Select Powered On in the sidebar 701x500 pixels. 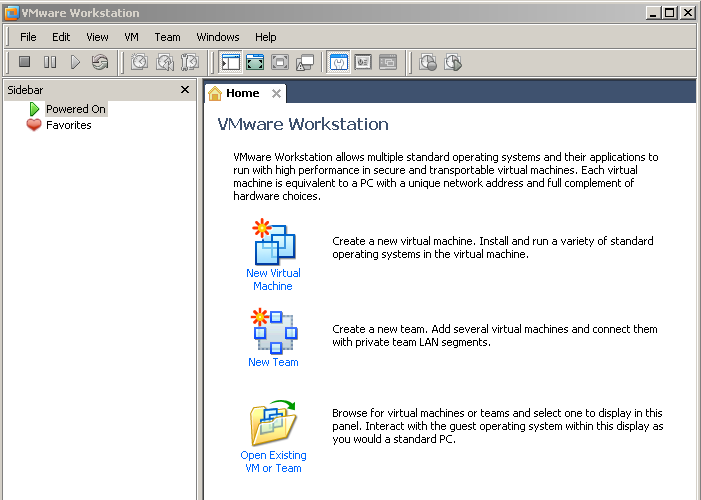click(x=75, y=109)
